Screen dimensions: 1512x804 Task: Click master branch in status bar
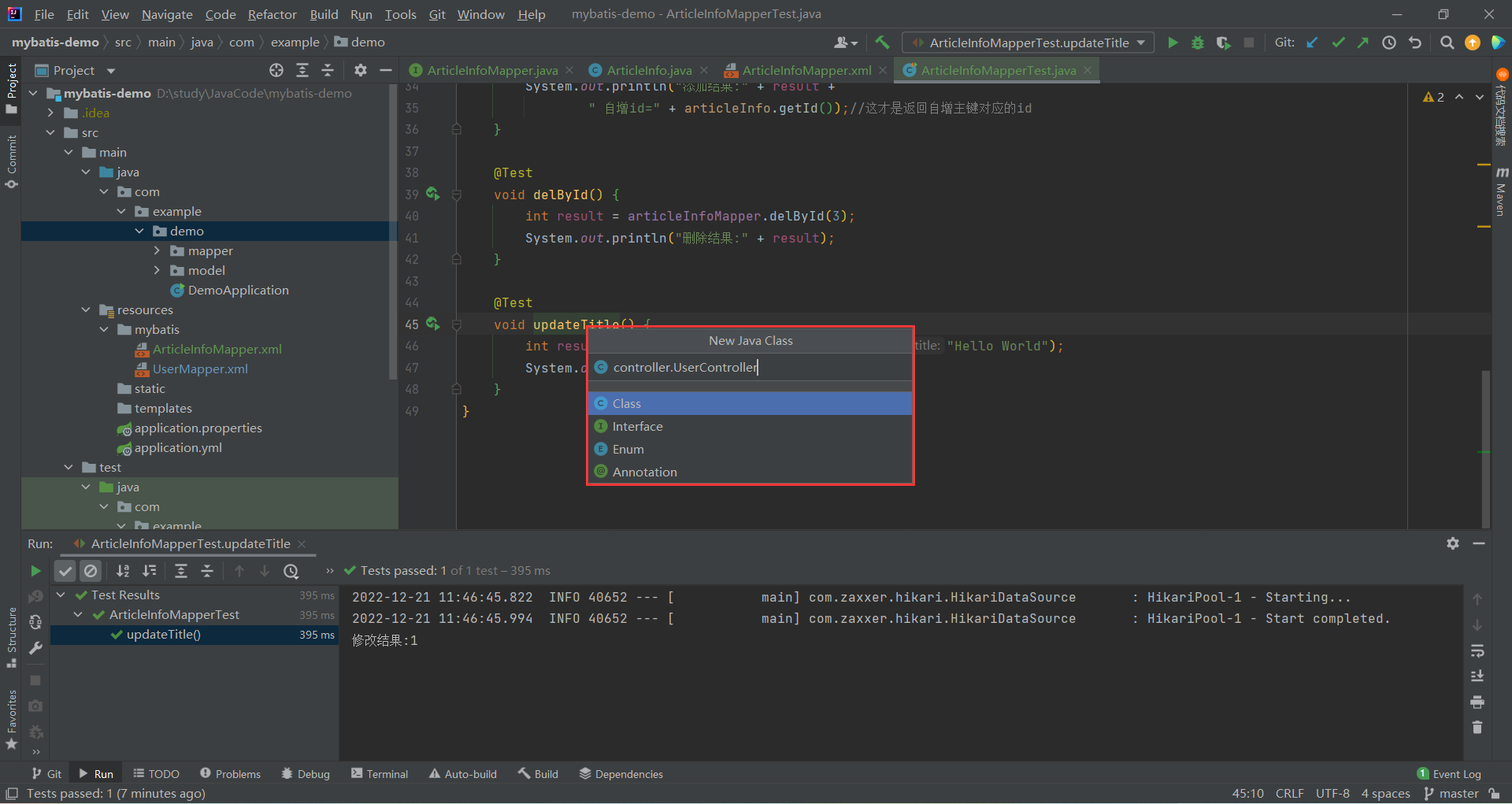[x=1452, y=794]
